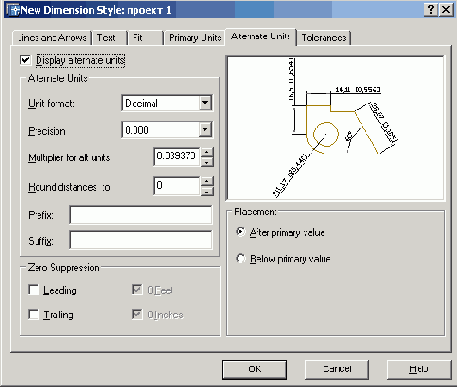Confirm with the OK button
The width and height of the screenshot is (457, 387).
click(254, 369)
